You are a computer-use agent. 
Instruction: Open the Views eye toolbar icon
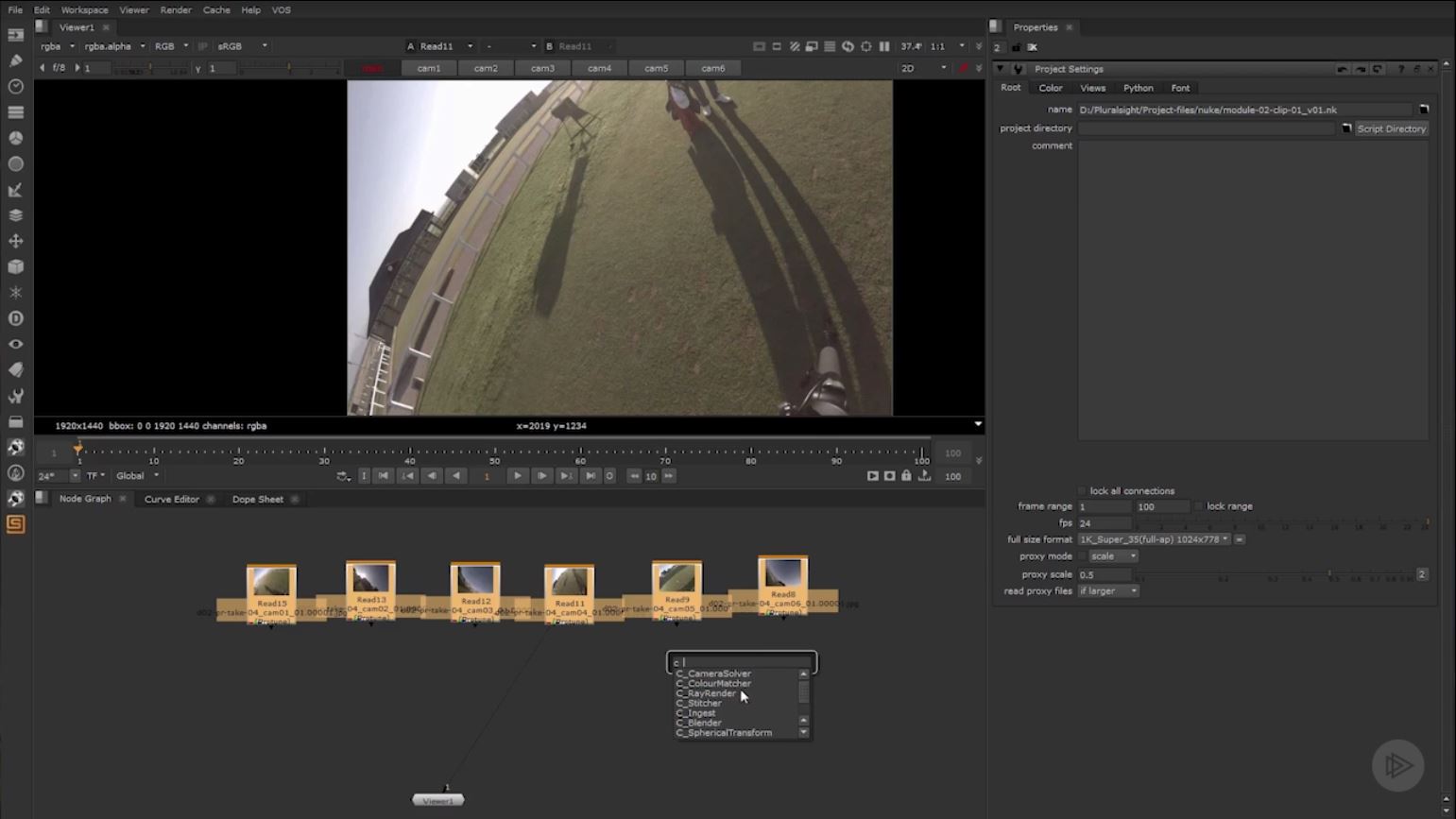15,344
